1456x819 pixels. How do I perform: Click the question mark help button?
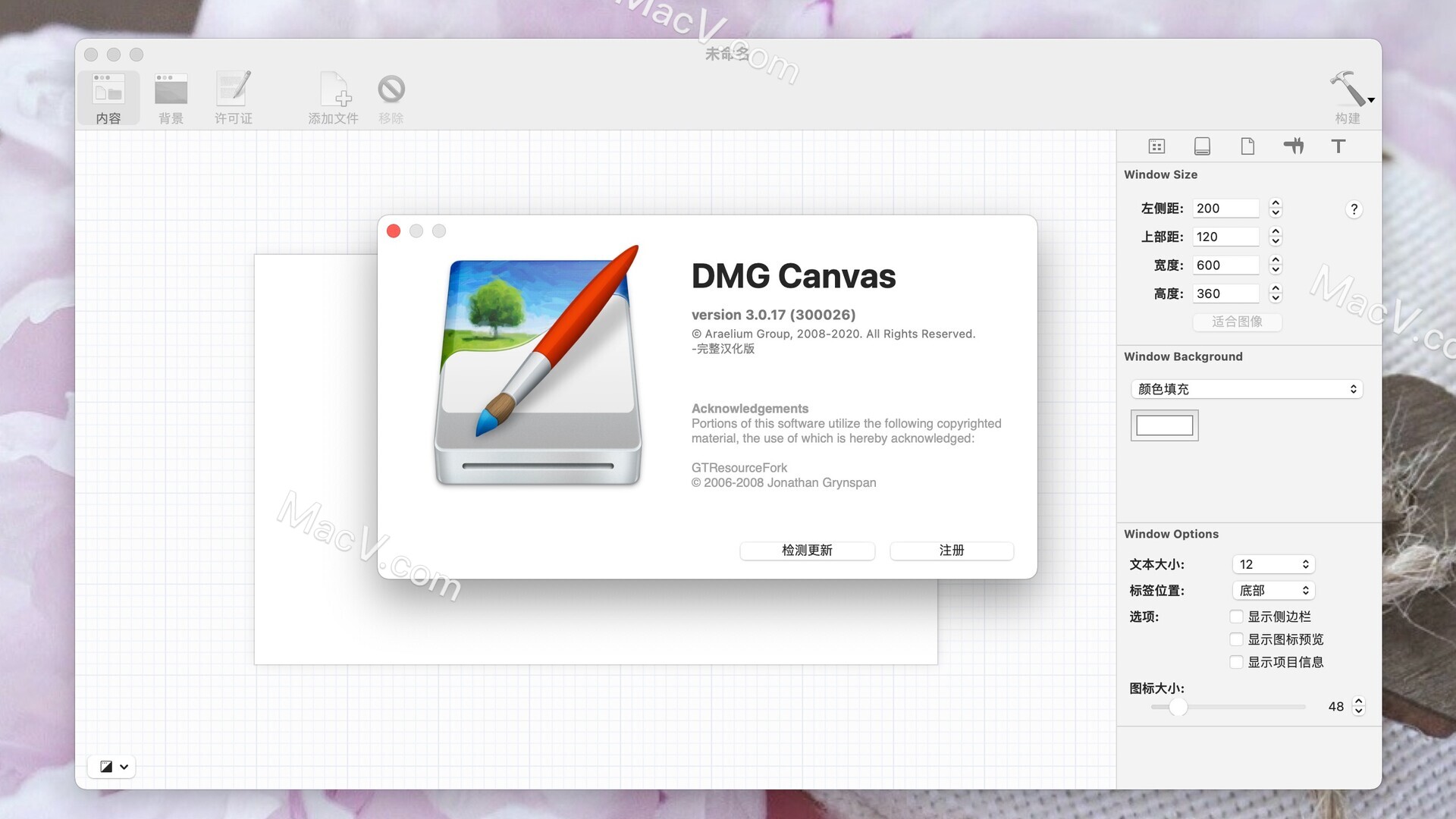1354,209
